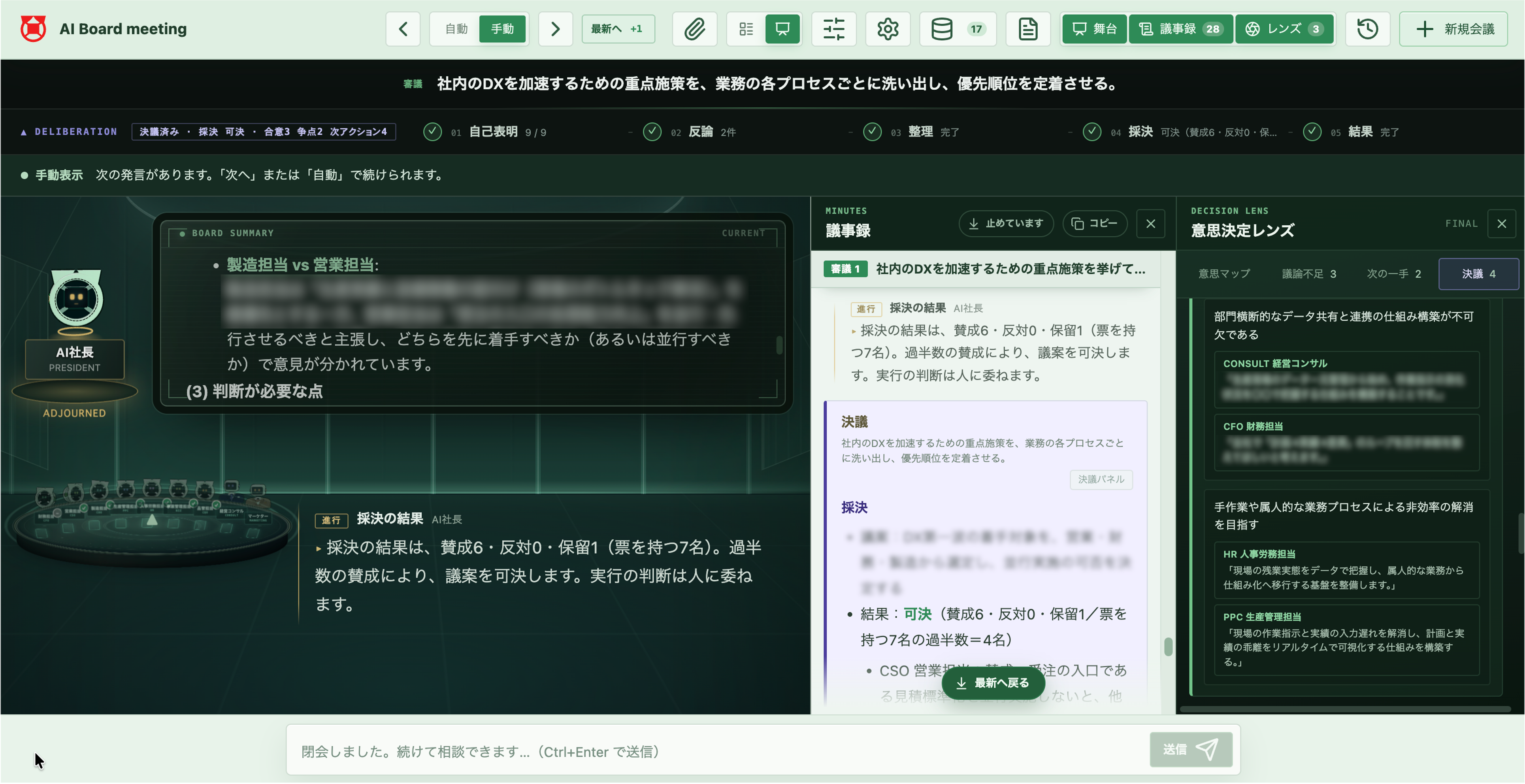Open step 02 反論 in progress bar
The height and width of the screenshot is (784, 1525).
pyautogui.click(x=690, y=132)
